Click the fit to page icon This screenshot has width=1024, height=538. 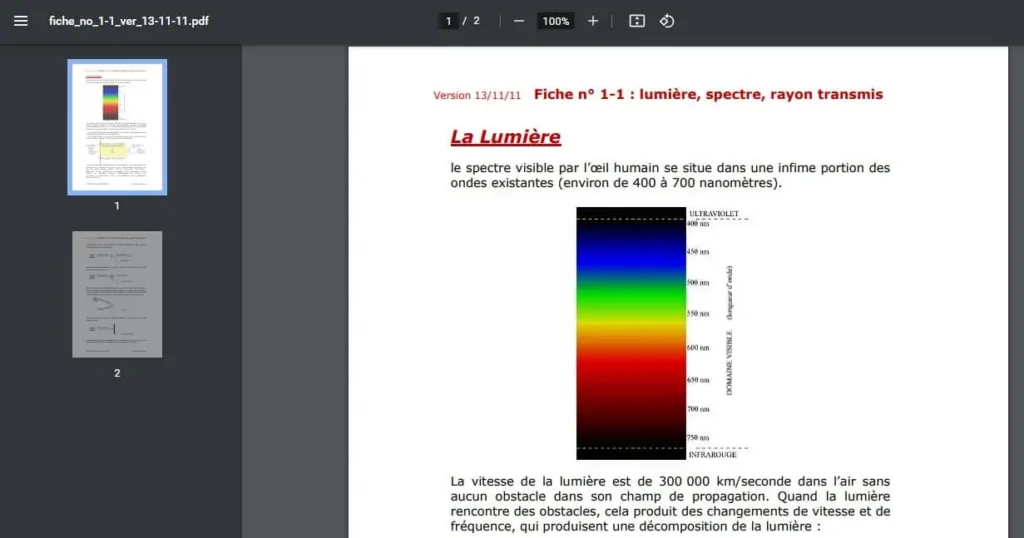(637, 21)
